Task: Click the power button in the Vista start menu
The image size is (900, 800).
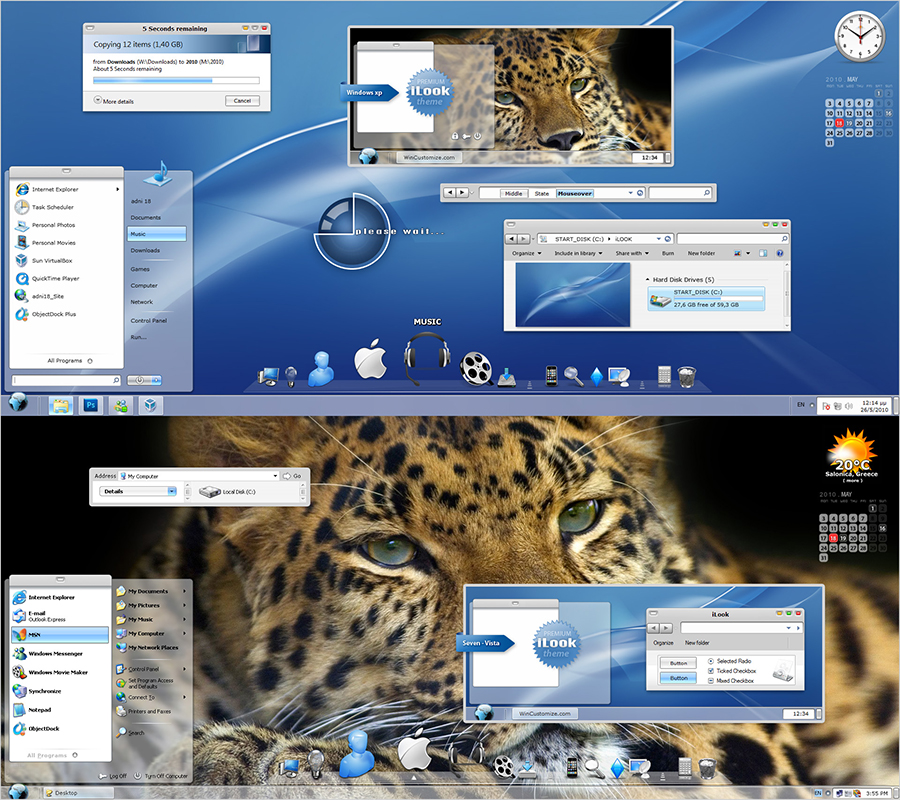Action: 139,380
